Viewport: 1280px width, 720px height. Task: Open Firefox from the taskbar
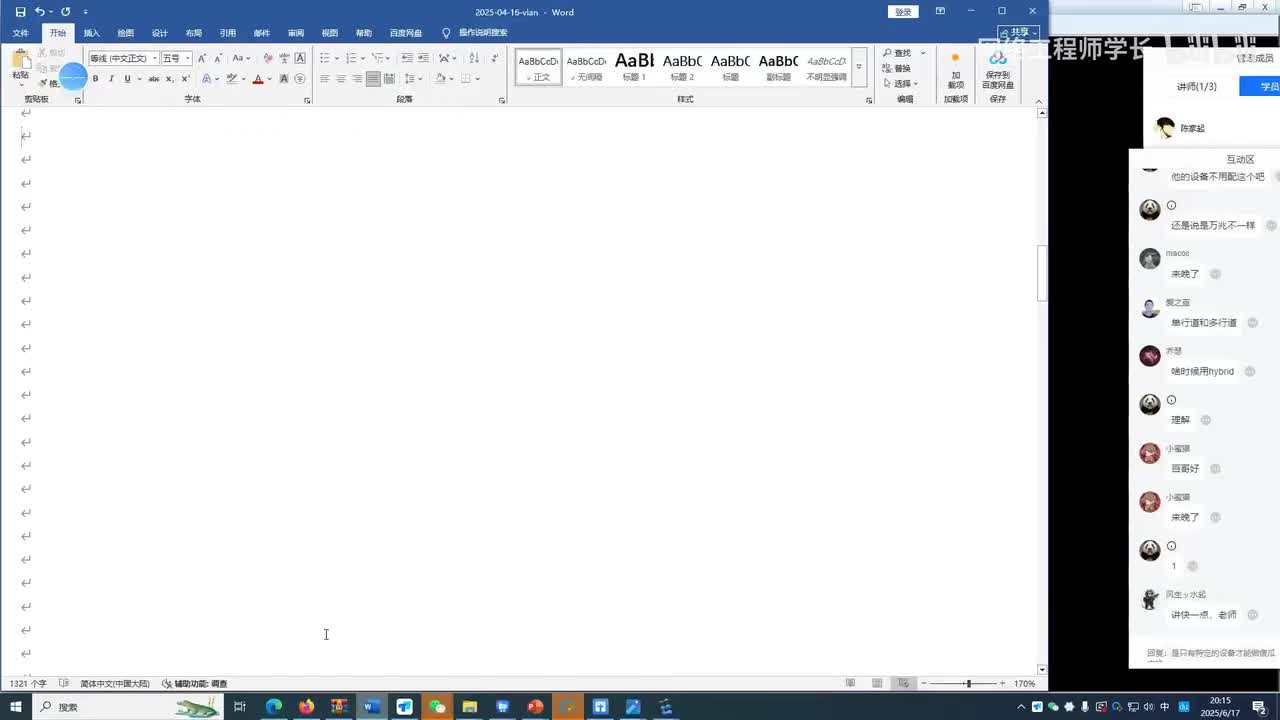(x=306, y=707)
